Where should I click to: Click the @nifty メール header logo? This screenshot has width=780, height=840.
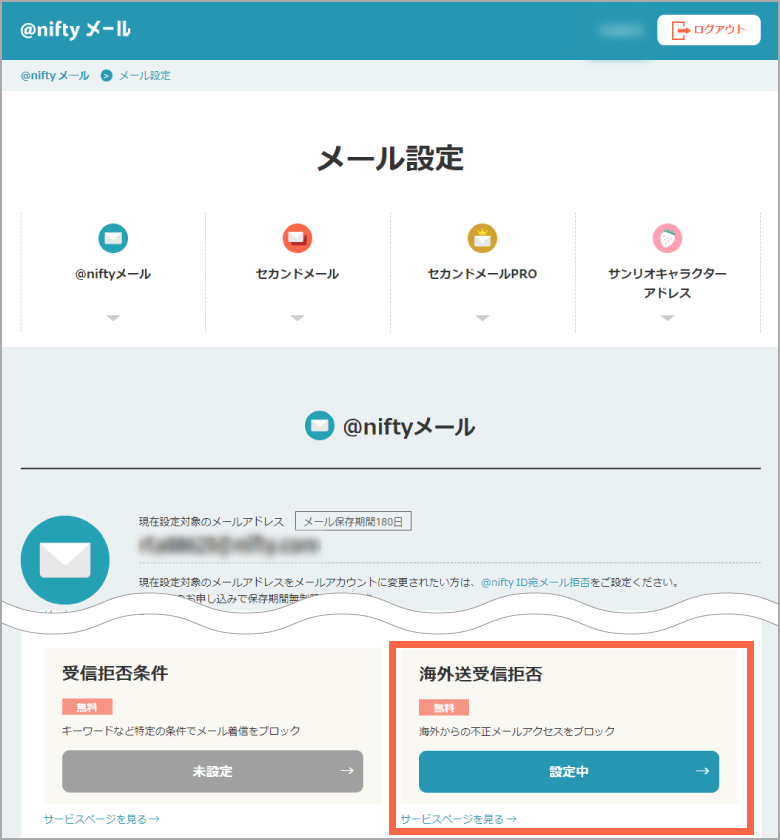pos(75,29)
